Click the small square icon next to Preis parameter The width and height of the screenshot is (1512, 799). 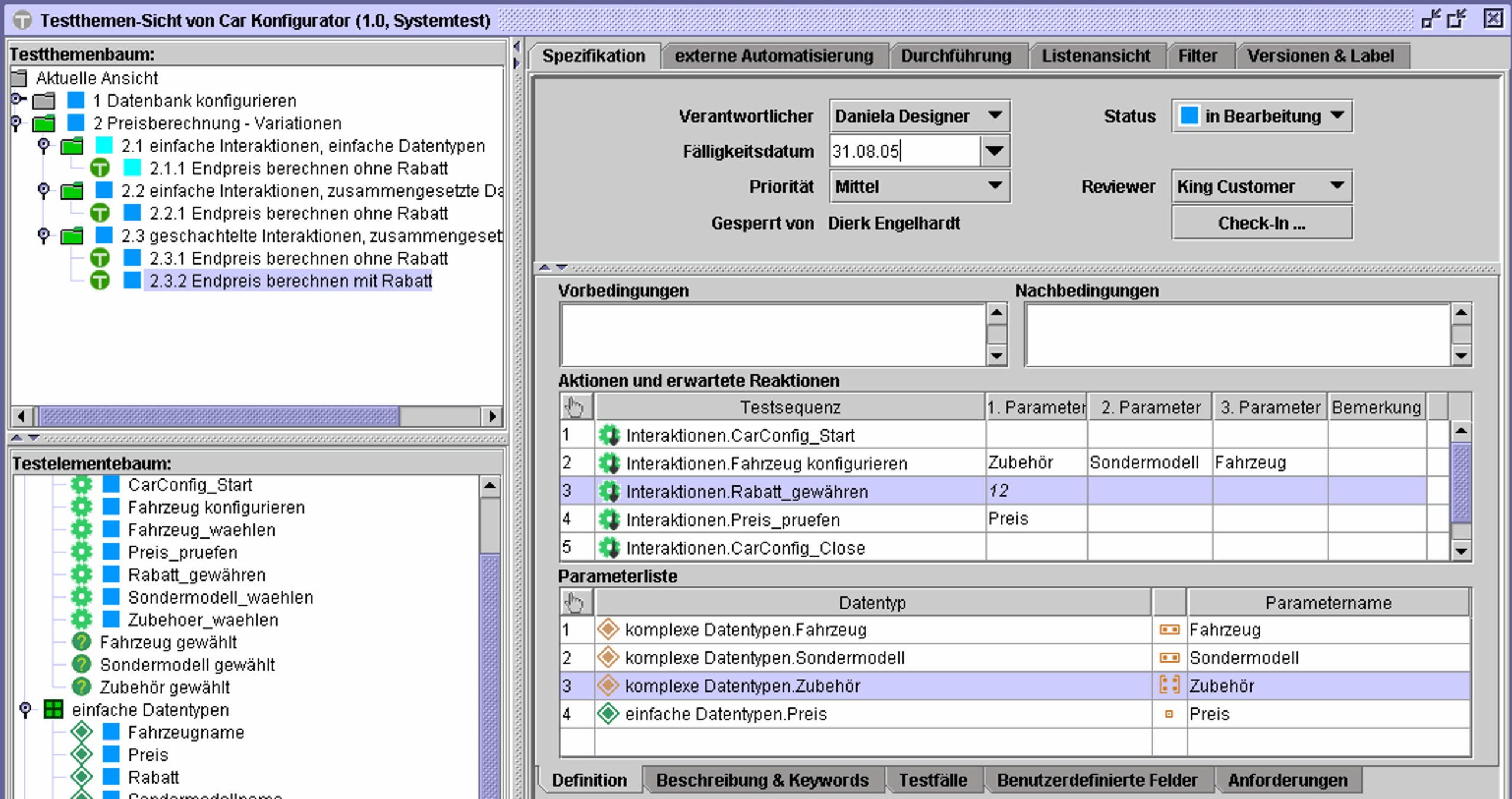pyautogui.click(x=1169, y=714)
